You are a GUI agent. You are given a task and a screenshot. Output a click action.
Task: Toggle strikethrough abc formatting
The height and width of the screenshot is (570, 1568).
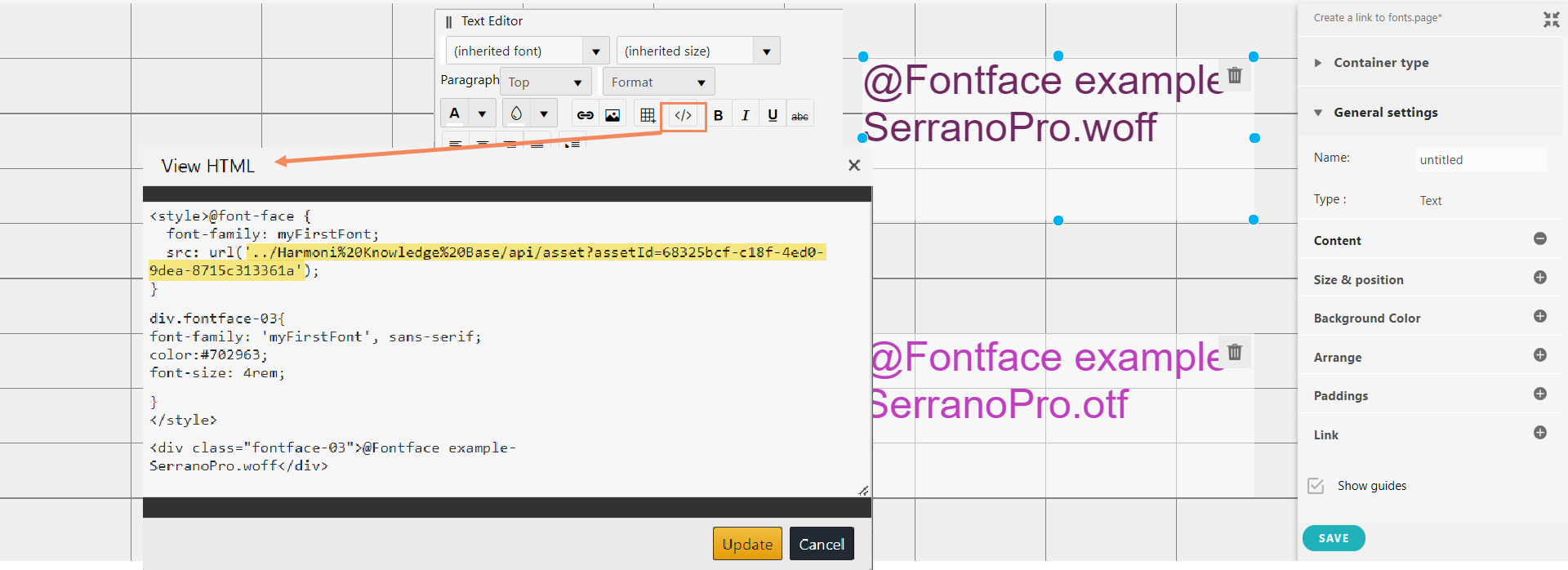click(800, 116)
